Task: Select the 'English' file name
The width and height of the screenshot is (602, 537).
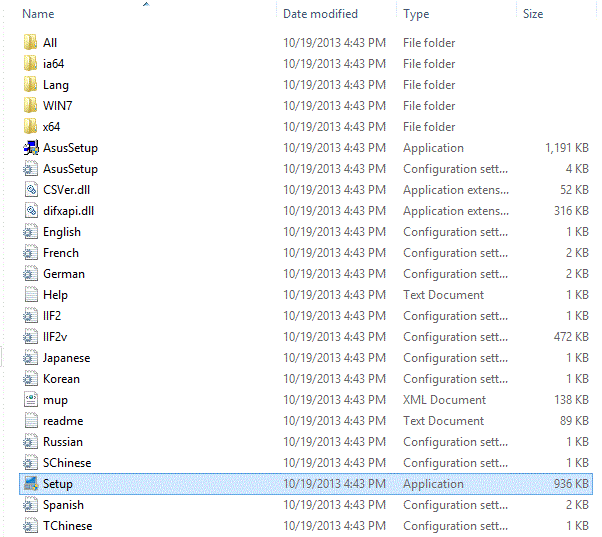Action: pos(62,232)
